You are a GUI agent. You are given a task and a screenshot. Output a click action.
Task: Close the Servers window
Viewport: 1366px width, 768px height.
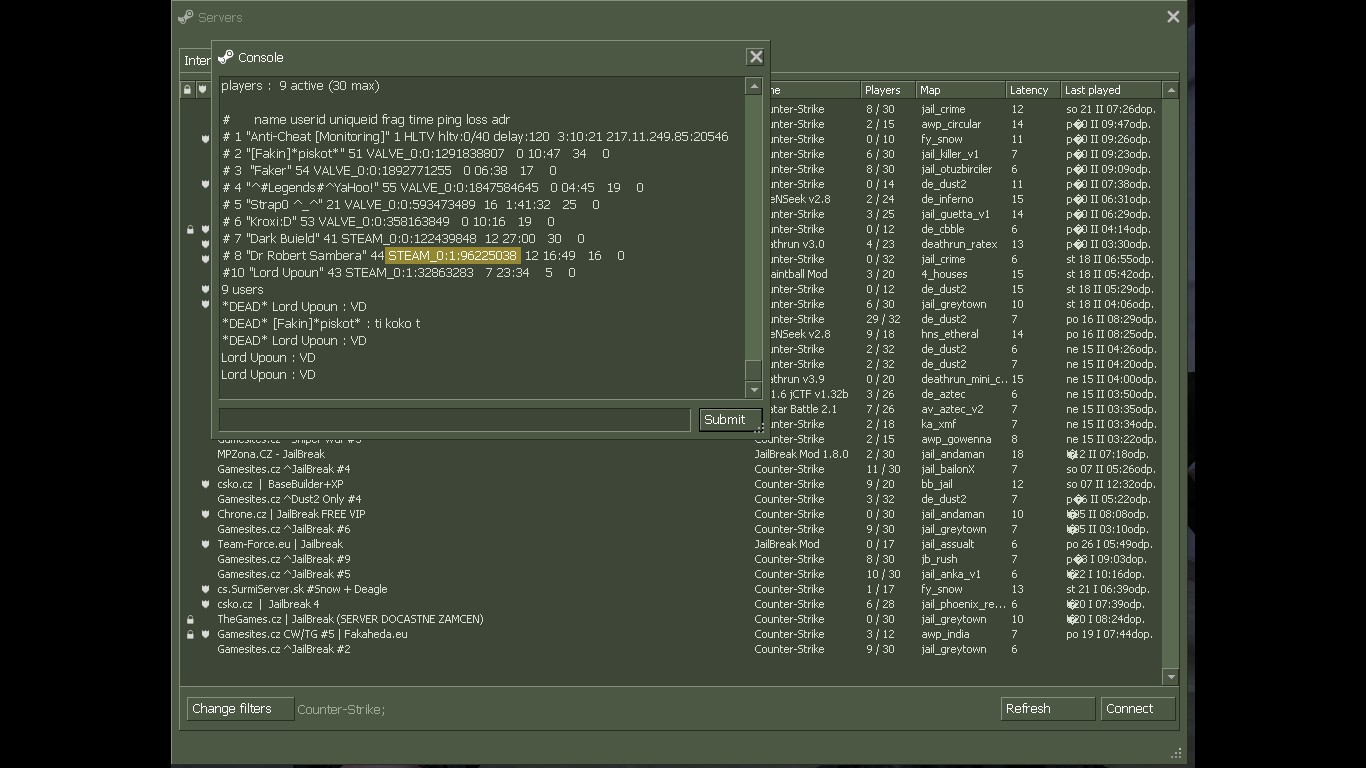(1173, 17)
